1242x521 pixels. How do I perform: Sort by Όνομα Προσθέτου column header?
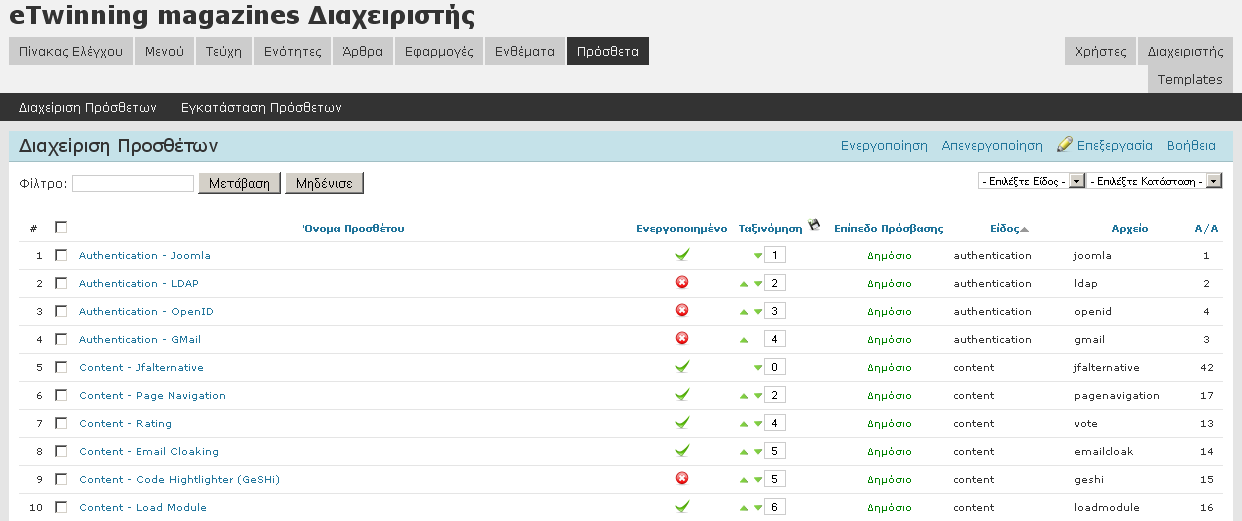(x=353, y=228)
